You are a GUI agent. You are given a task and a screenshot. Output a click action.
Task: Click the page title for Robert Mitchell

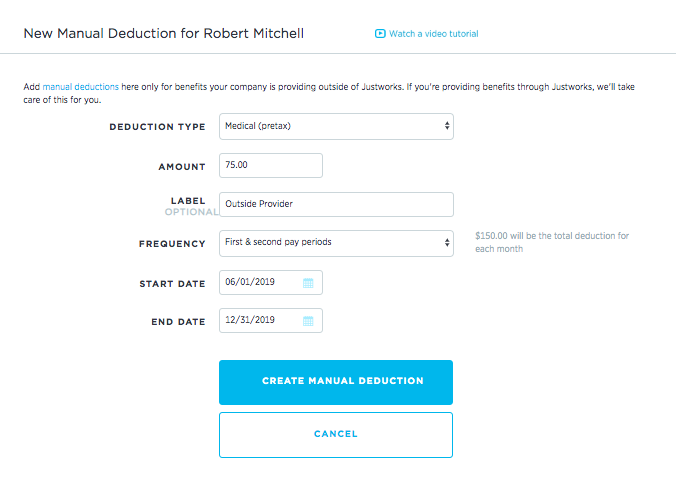pyautogui.click(x=164, y=33)
